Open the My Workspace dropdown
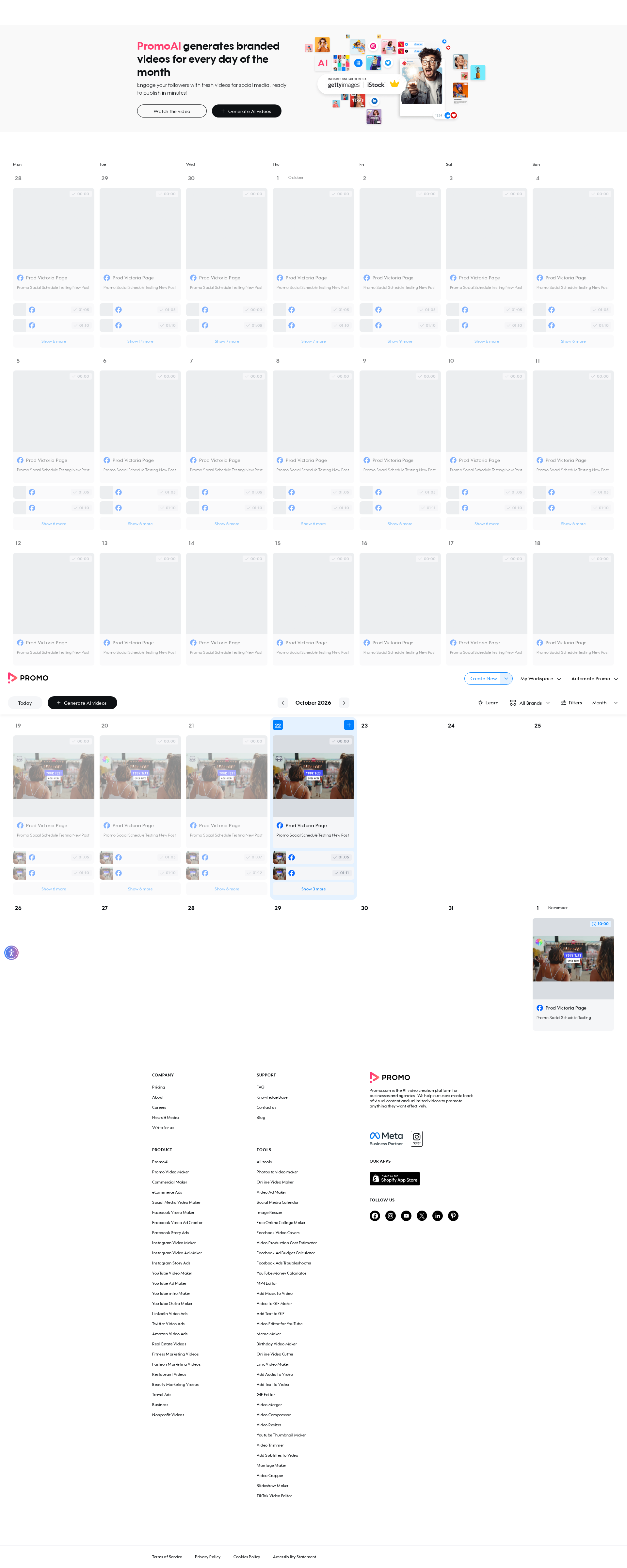 tap(540, 678)
